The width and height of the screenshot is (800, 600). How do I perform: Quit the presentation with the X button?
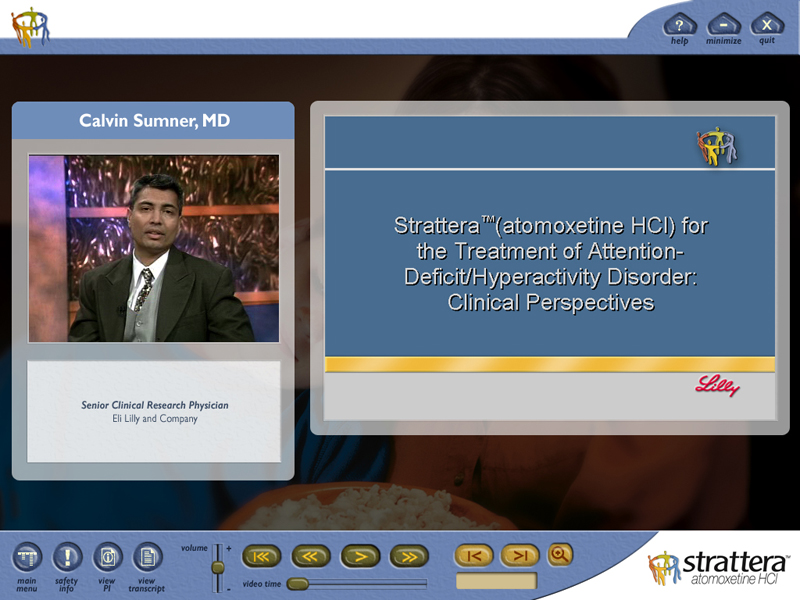(x=767, y=25)
